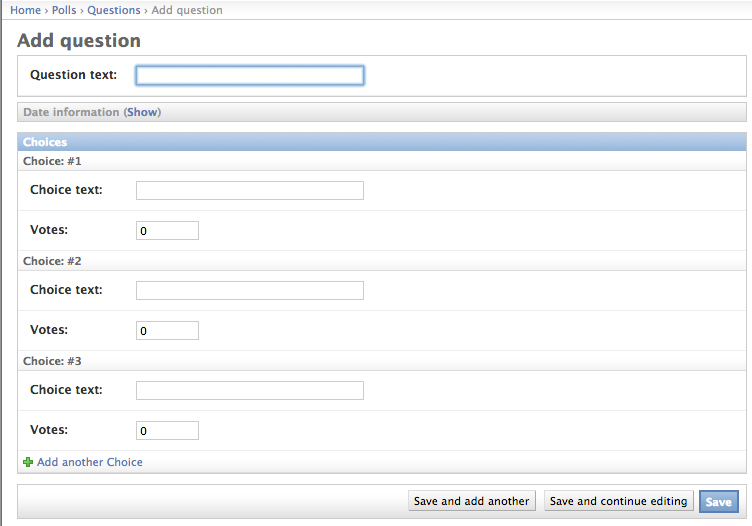Viewport: 752px width, 526px height.
Task: Click Choice #3 text input field
Action: (x=249, y=390)
